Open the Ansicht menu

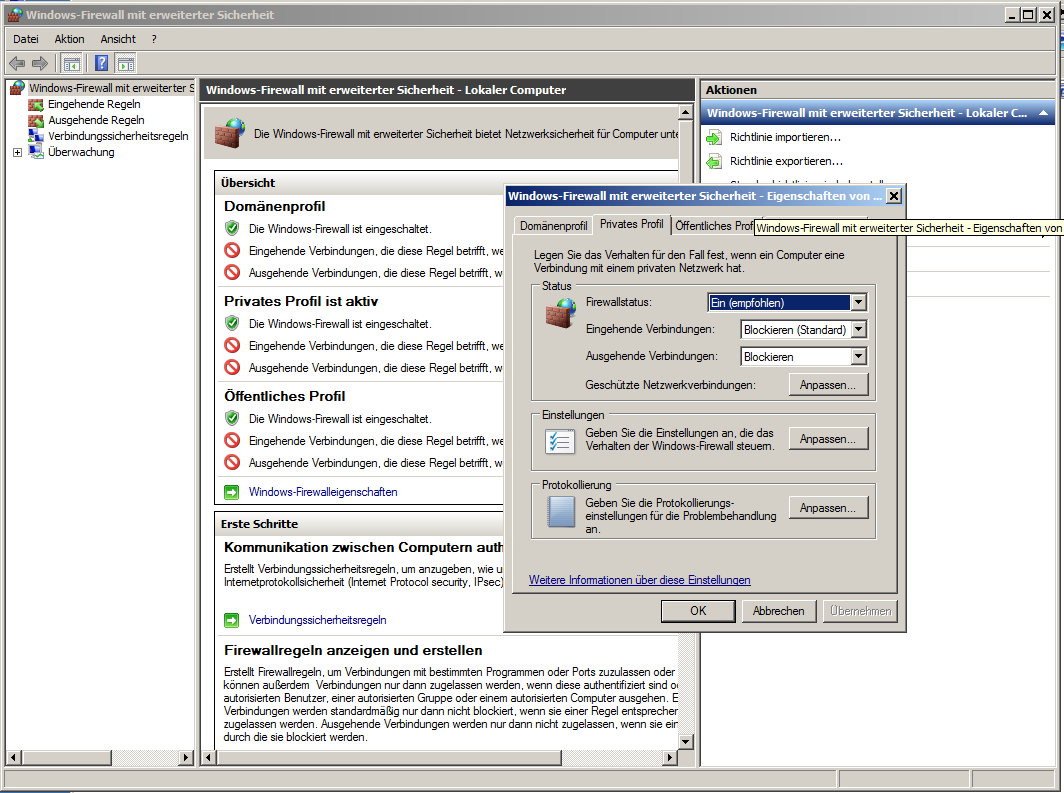(118, 39)
